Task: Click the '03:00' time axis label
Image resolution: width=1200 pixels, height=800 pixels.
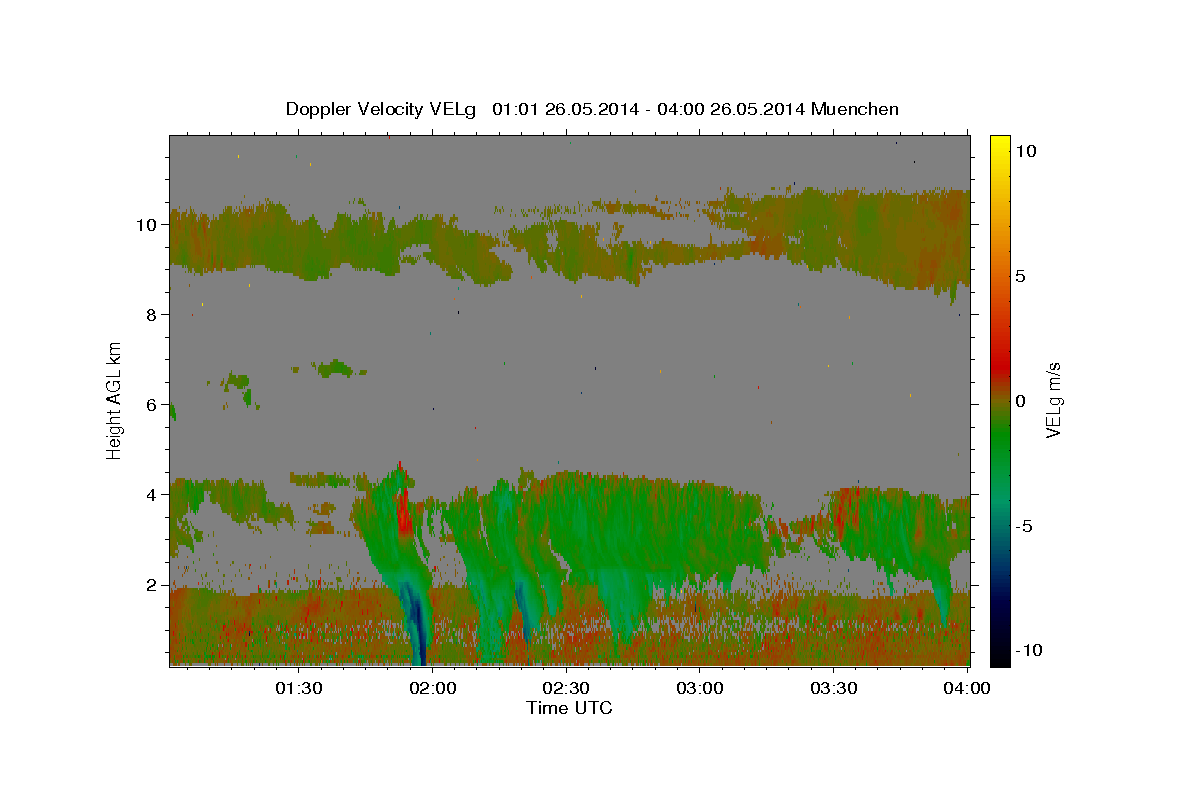Action: tap(700, 688)
